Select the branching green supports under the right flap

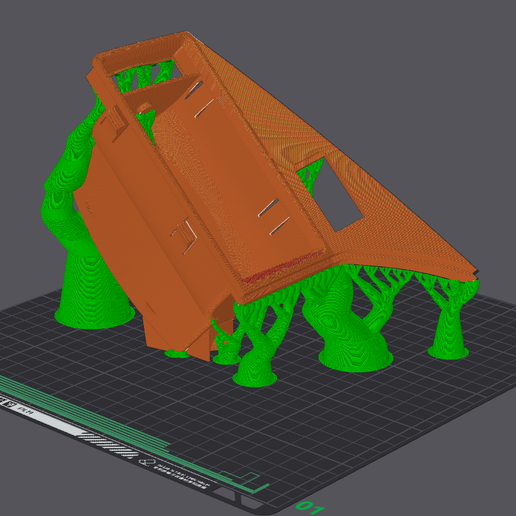point(410,283)
